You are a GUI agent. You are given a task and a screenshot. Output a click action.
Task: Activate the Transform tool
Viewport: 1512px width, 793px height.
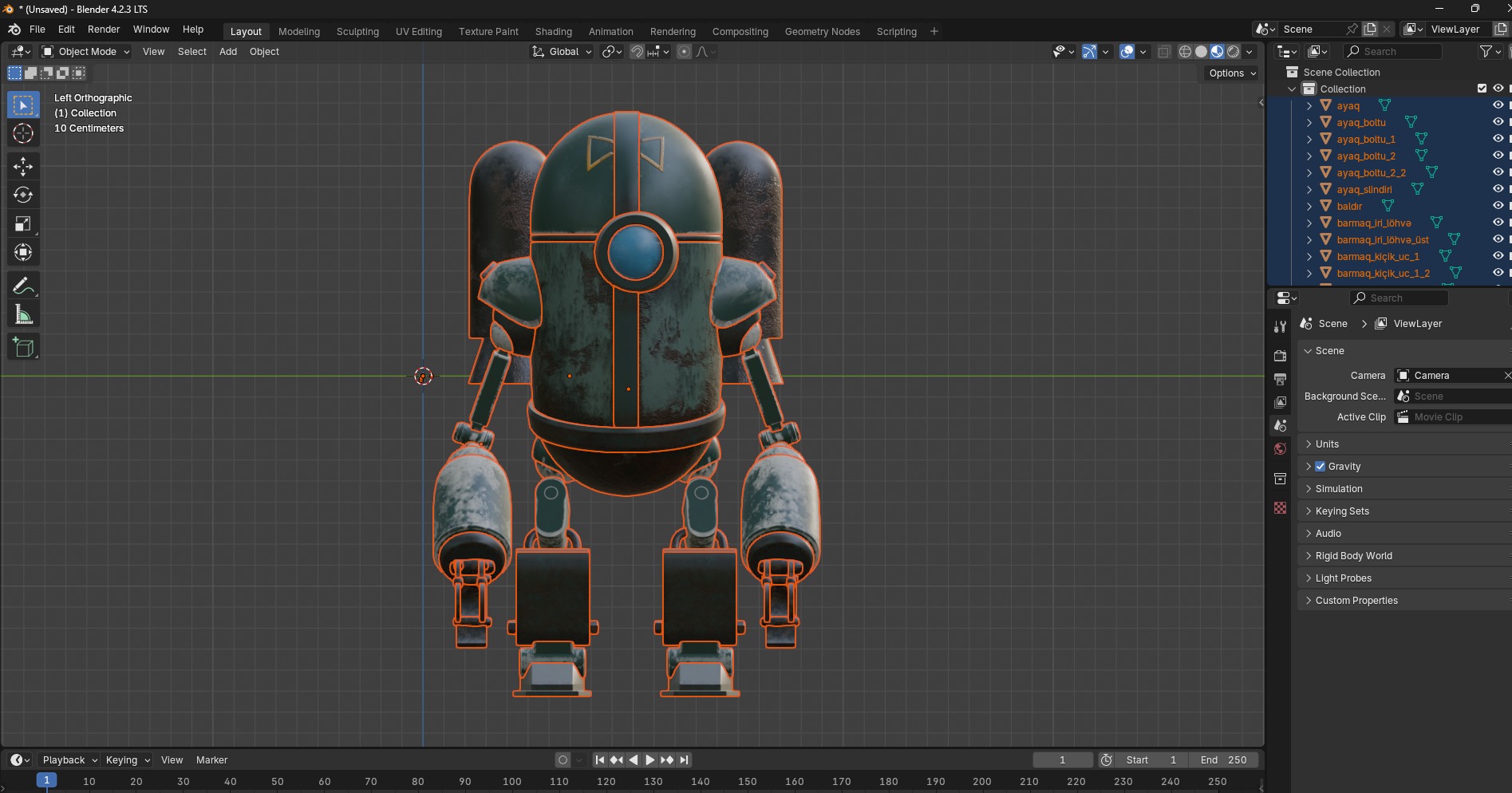coord(23,252)
